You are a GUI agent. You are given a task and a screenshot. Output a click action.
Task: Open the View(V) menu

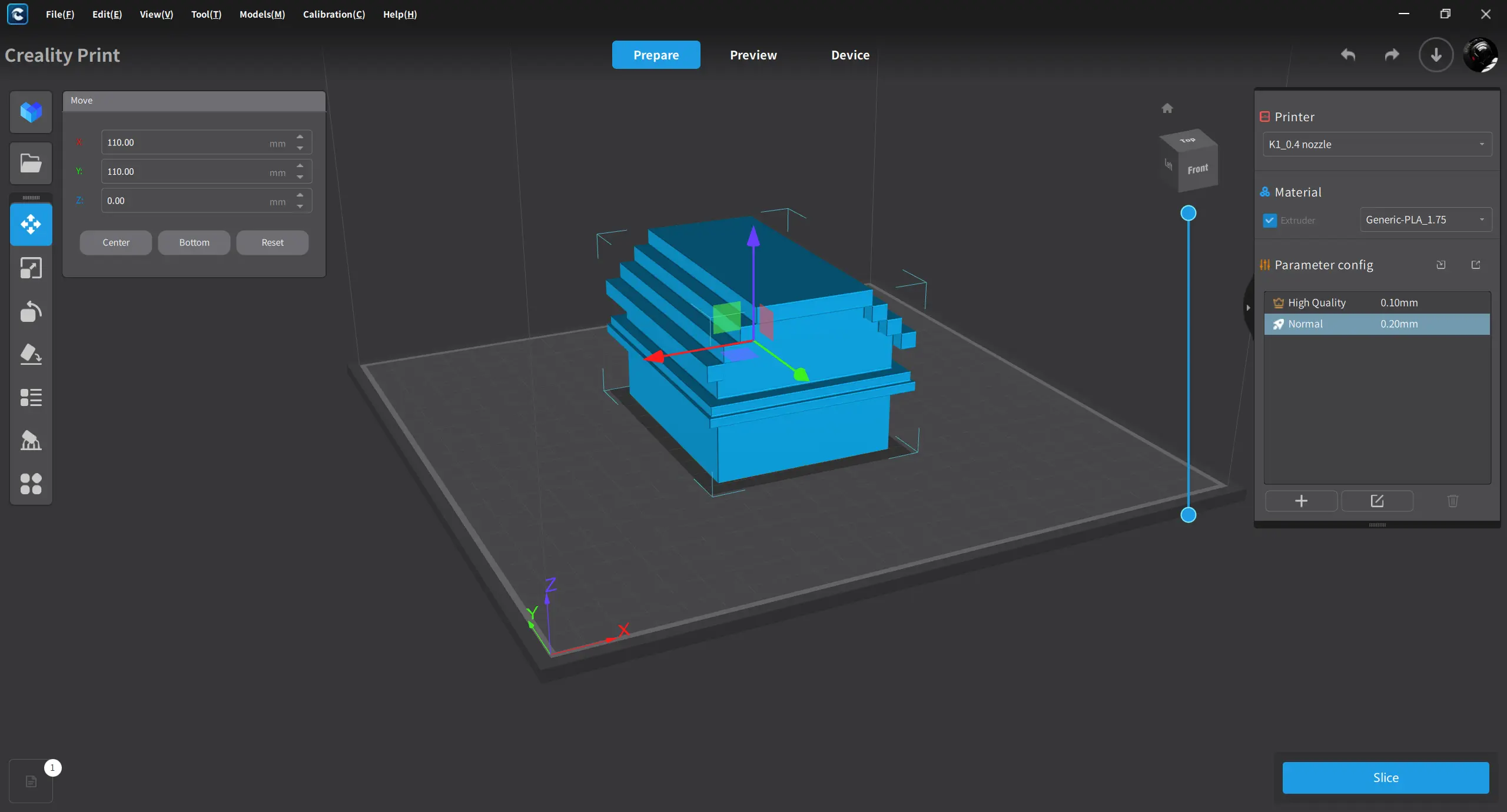click(x=157, y=14)
